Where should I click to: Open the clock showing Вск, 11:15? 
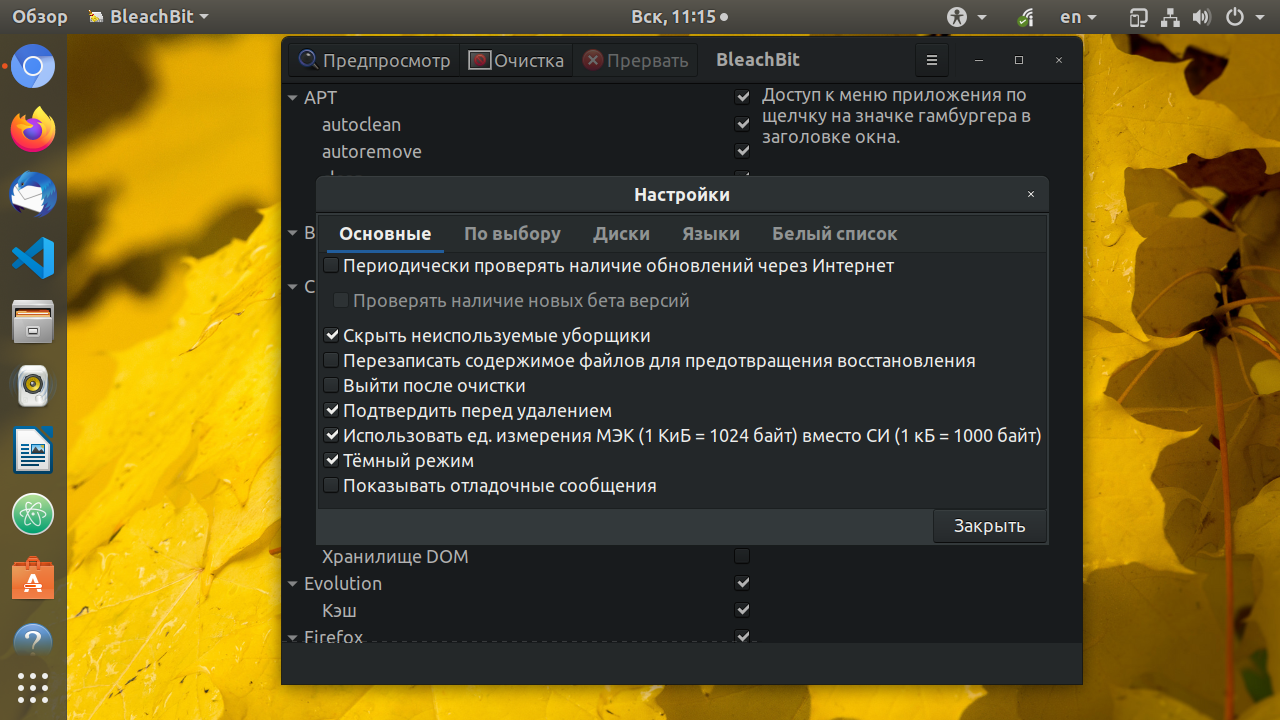point(679,17)
